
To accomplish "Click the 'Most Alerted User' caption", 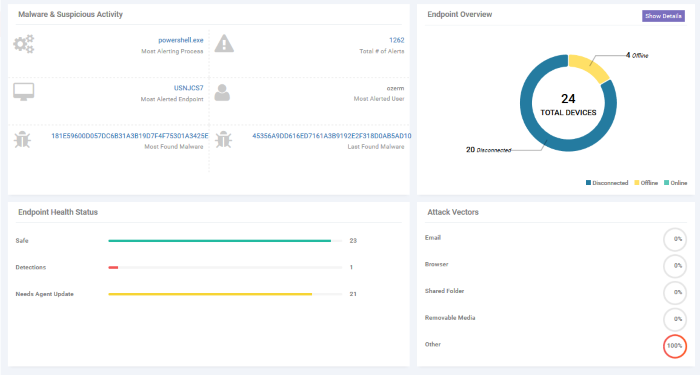I will [379, 99].
